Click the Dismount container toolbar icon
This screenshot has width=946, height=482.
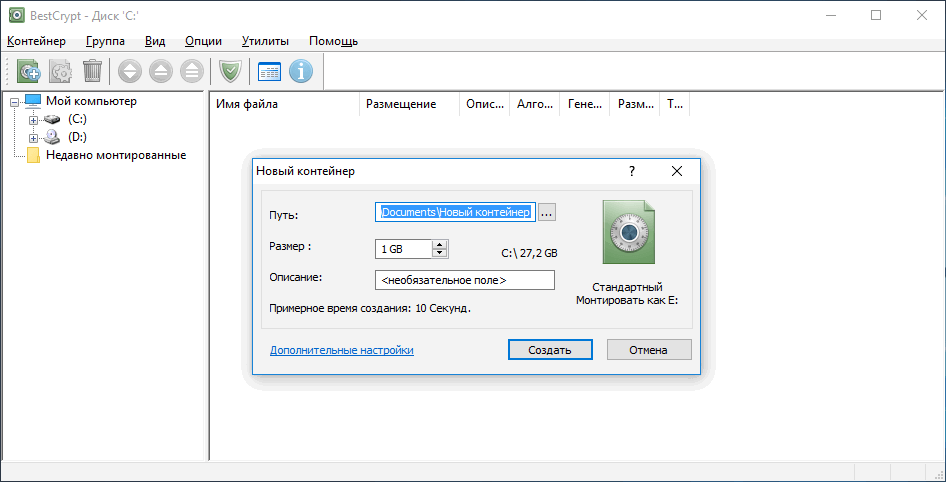(x=161, y=71)
